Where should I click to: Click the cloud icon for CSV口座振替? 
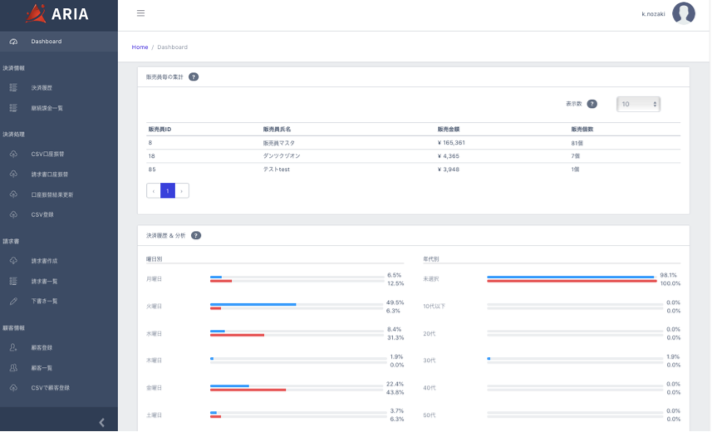point(13,154)
